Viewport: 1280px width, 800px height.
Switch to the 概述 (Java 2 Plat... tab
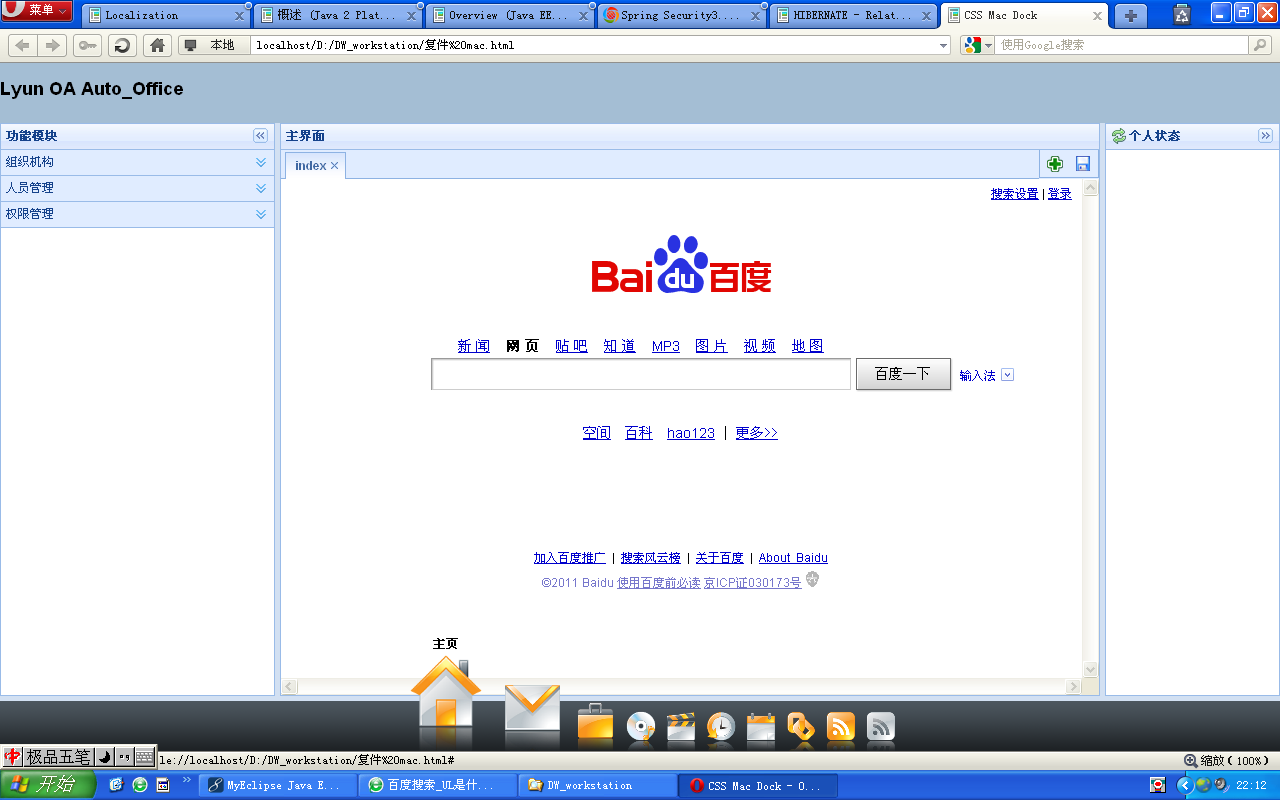tap(337, 16)
